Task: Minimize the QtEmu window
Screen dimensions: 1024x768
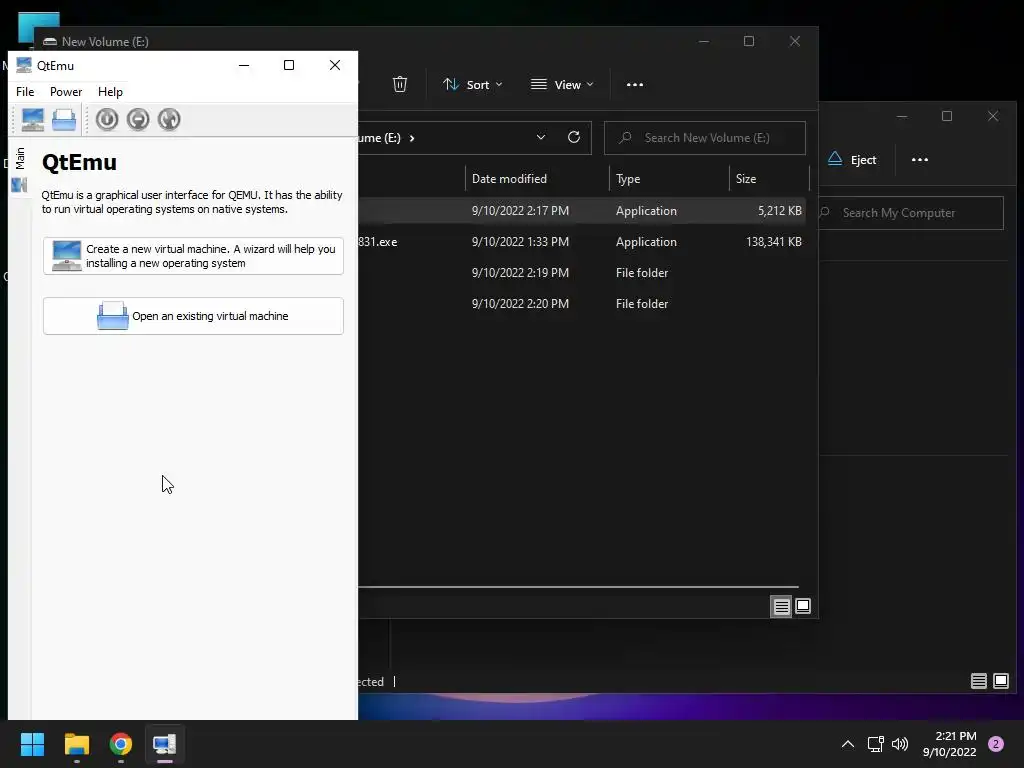Action: tap(244, 65)
